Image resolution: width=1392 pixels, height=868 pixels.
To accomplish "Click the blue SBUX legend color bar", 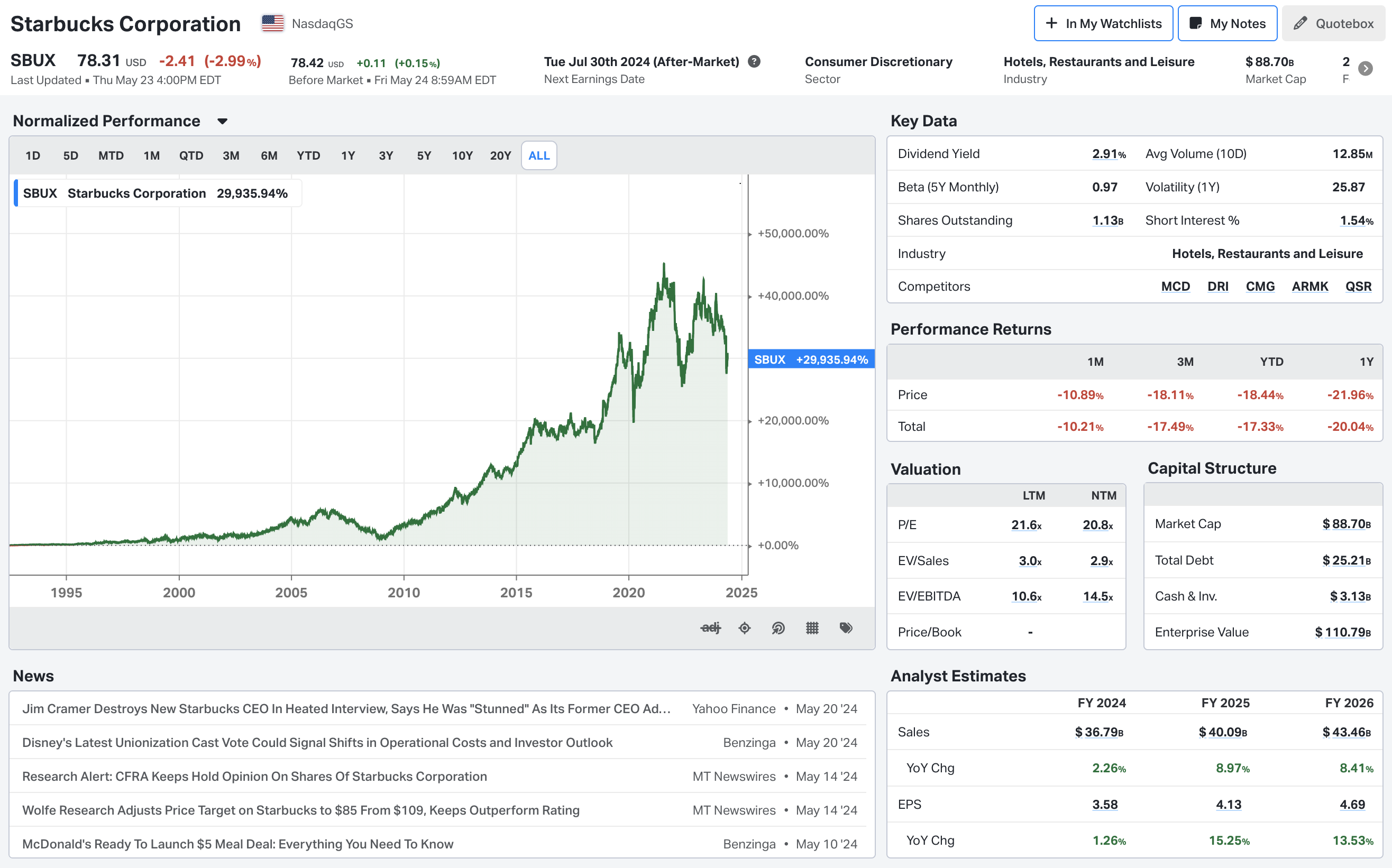I will tap(16, 193).
